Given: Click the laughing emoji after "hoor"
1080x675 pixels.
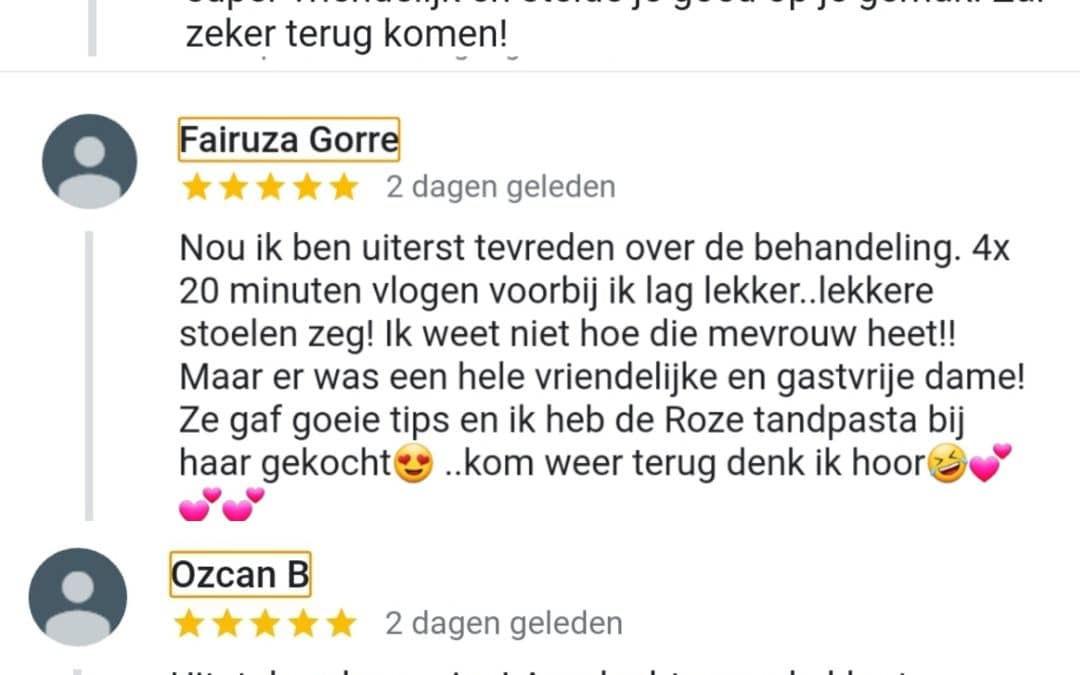Looking at the screenshot, I should point(948,463).
